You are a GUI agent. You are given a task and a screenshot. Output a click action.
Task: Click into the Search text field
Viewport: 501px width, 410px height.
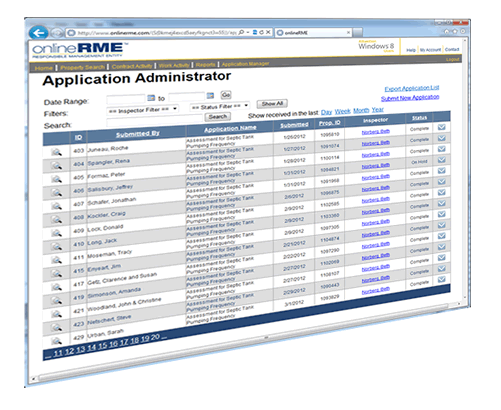pos(154,120)
